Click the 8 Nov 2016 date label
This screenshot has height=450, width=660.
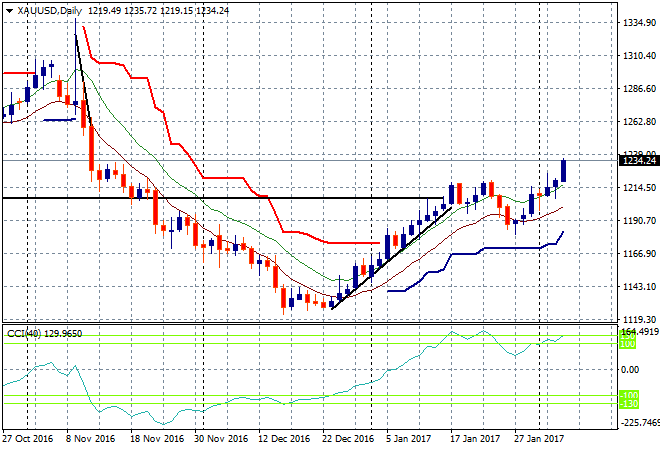pos(90,439)
